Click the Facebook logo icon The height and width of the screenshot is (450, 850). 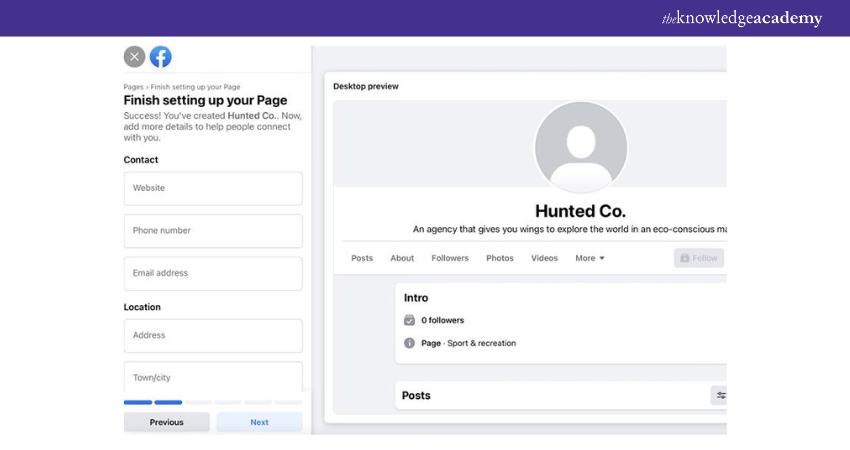(160, 57)
